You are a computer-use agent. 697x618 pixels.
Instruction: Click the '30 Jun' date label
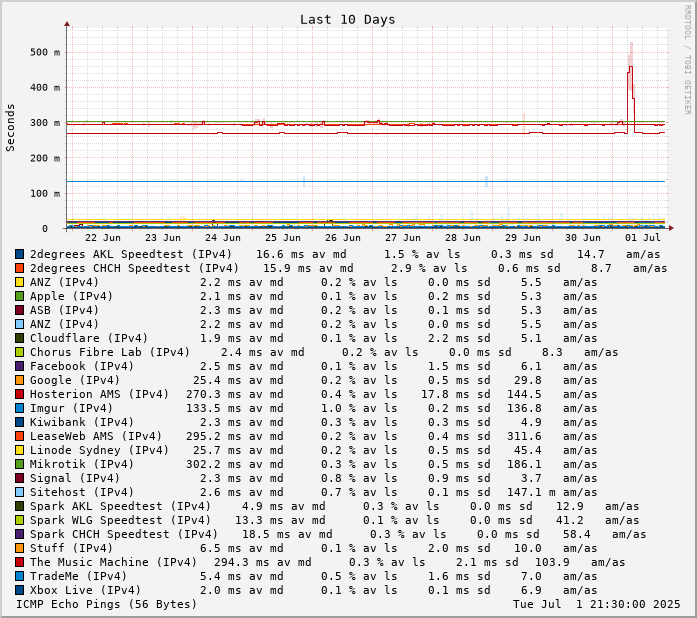tap(583, 238)
